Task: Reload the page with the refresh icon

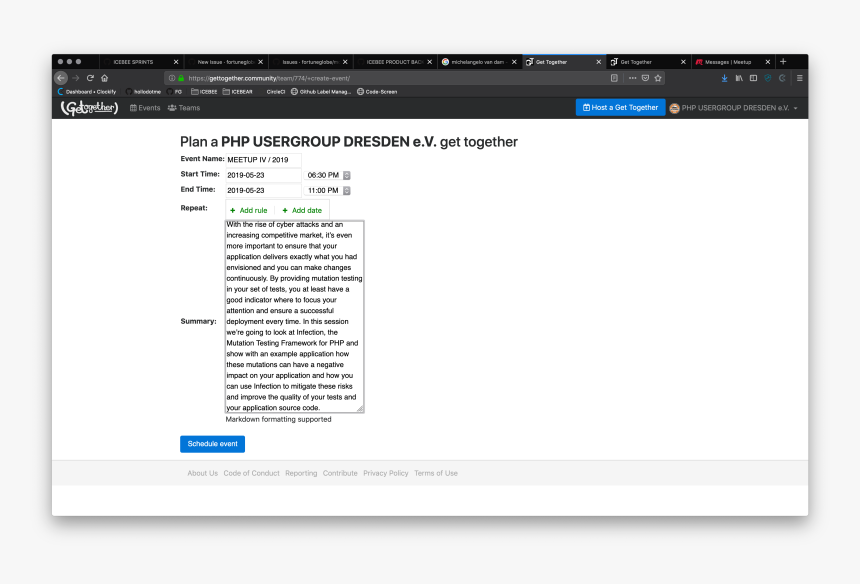Action: click(90, 78)
